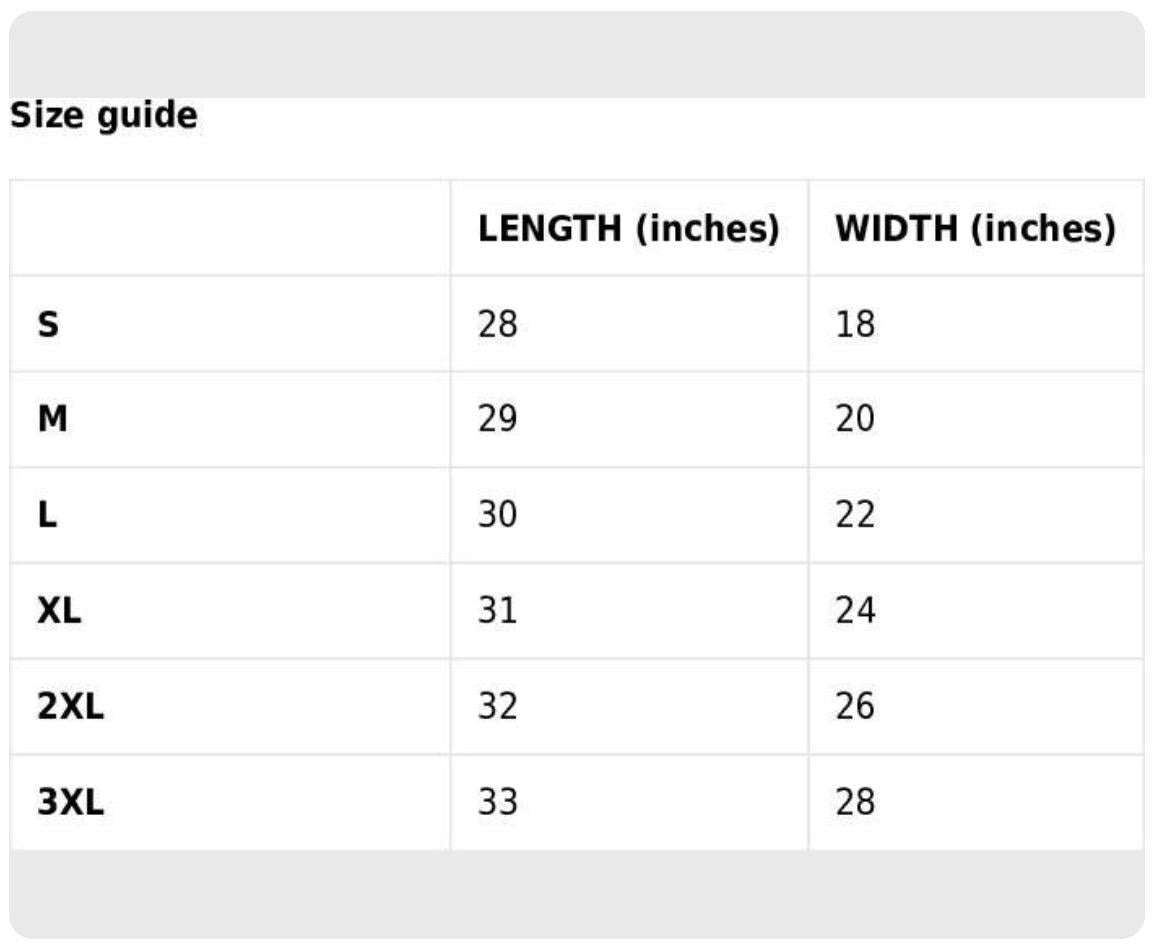
Task: Select the WIDTH (inches) column header
Action: pyautogui.click(x=975, y=229)
